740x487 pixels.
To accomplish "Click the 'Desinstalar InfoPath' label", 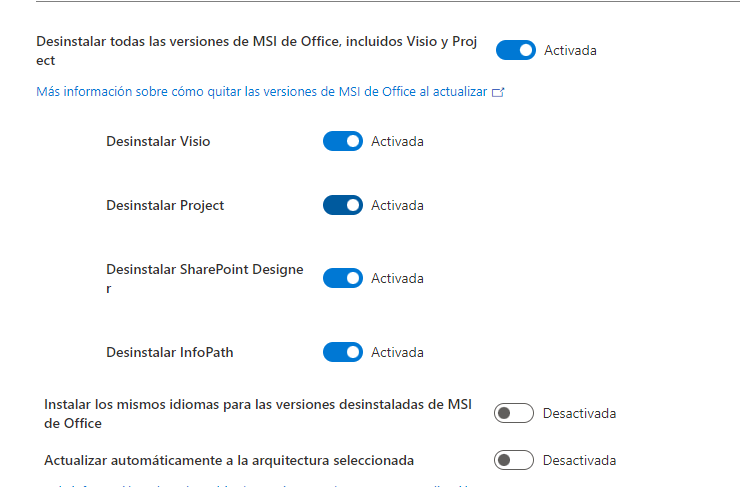I will click(x=170, y=353).
